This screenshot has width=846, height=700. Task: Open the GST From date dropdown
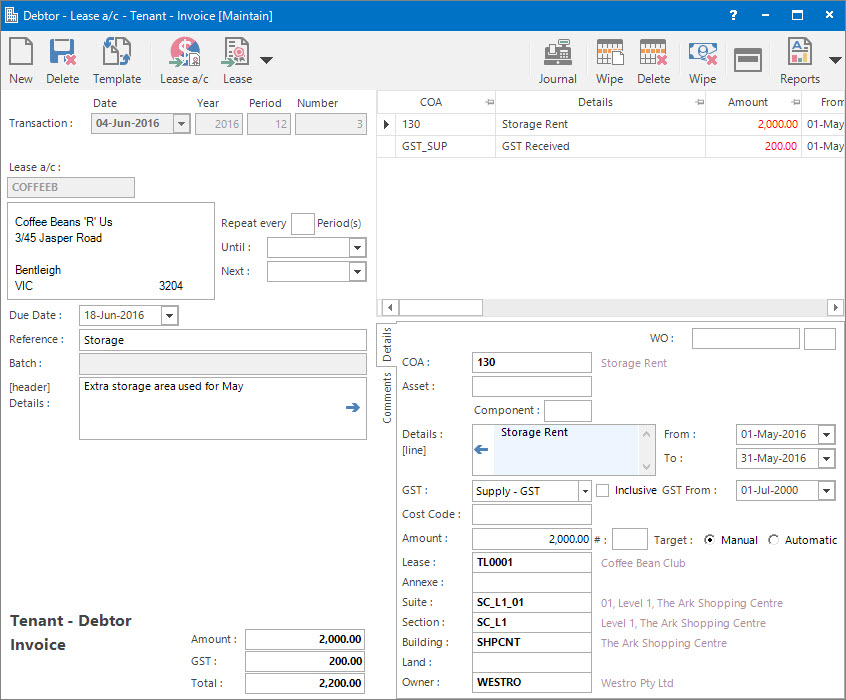(x=827, y=491)
